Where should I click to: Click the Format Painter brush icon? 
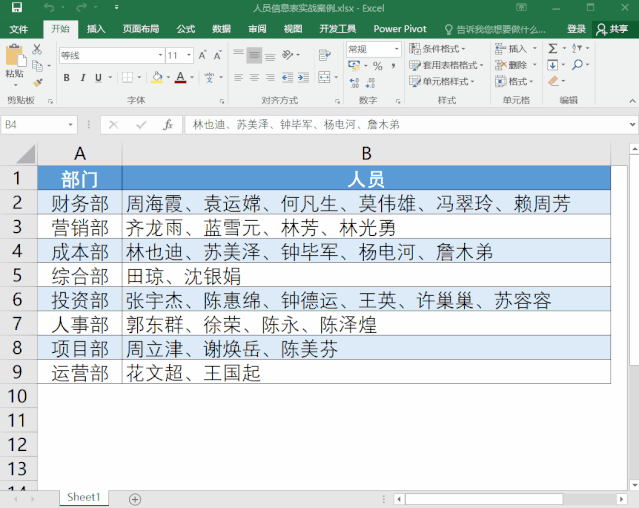coord(38,83)
